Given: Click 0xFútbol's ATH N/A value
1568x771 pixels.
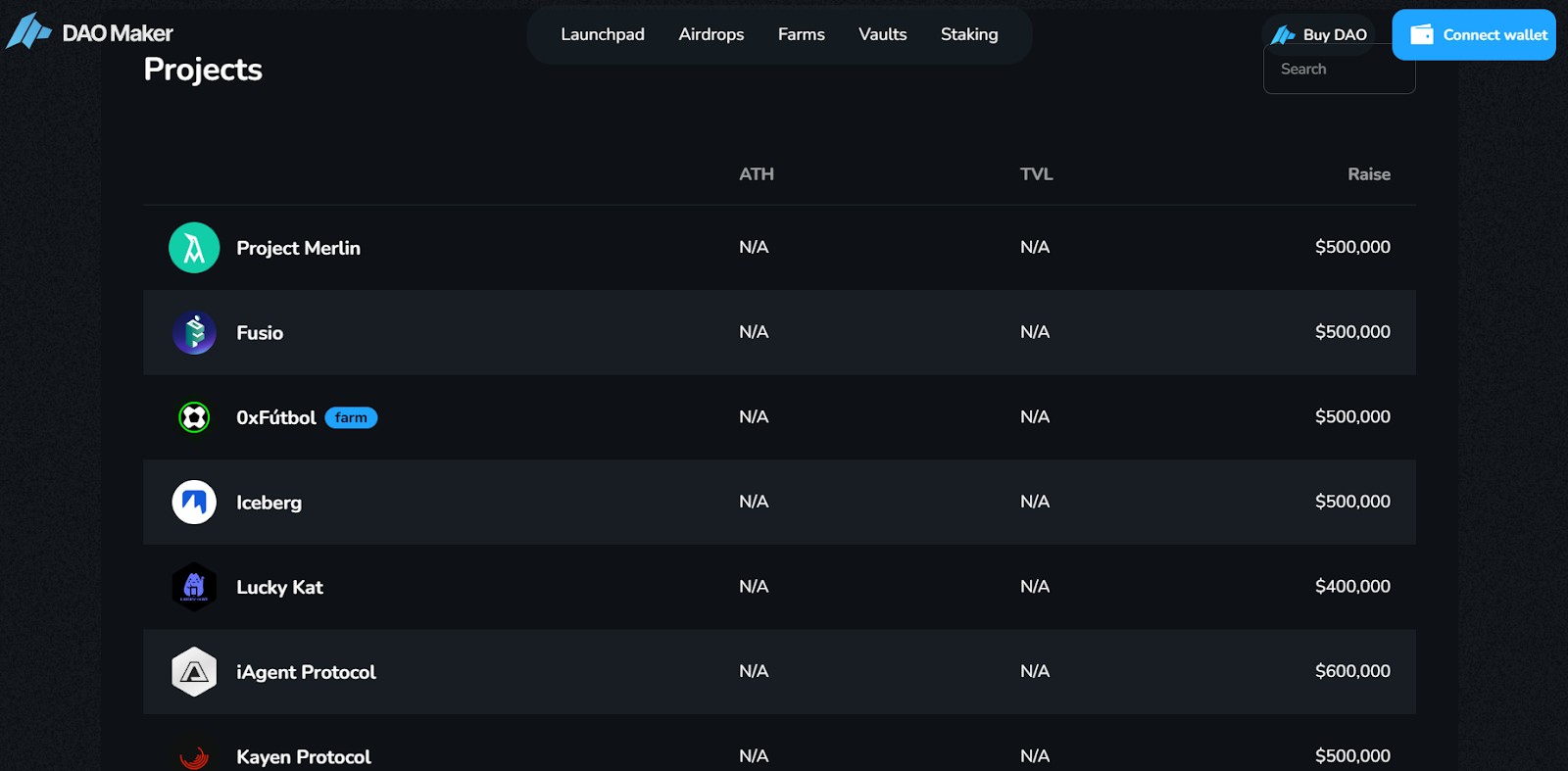Looking at the screenshot, I should [x=754, y=416].
